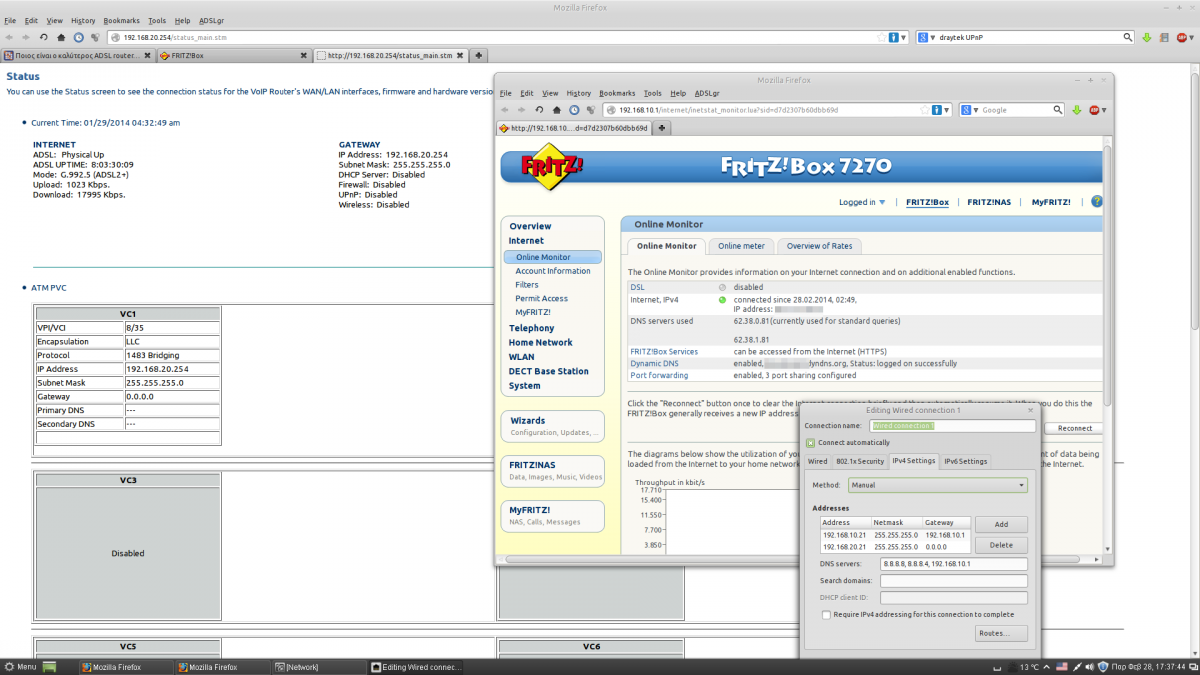
Task: Open URL bar dropdown arrow in front Firefox
Action: point(947,109)
